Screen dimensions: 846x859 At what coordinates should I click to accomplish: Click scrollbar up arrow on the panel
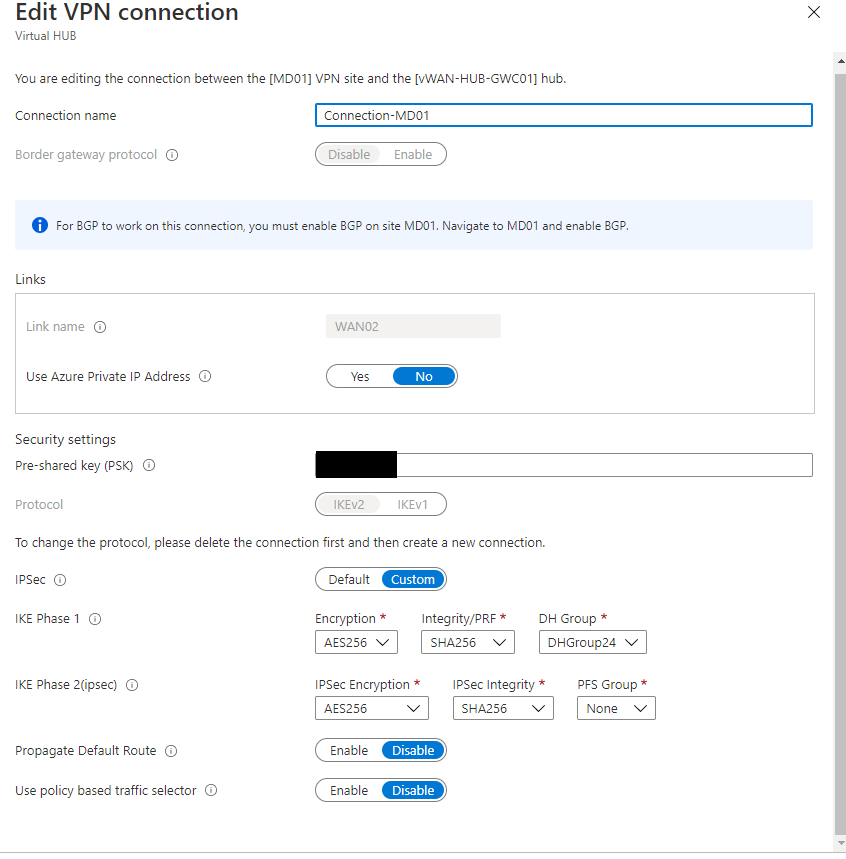[x=840, y=61]
